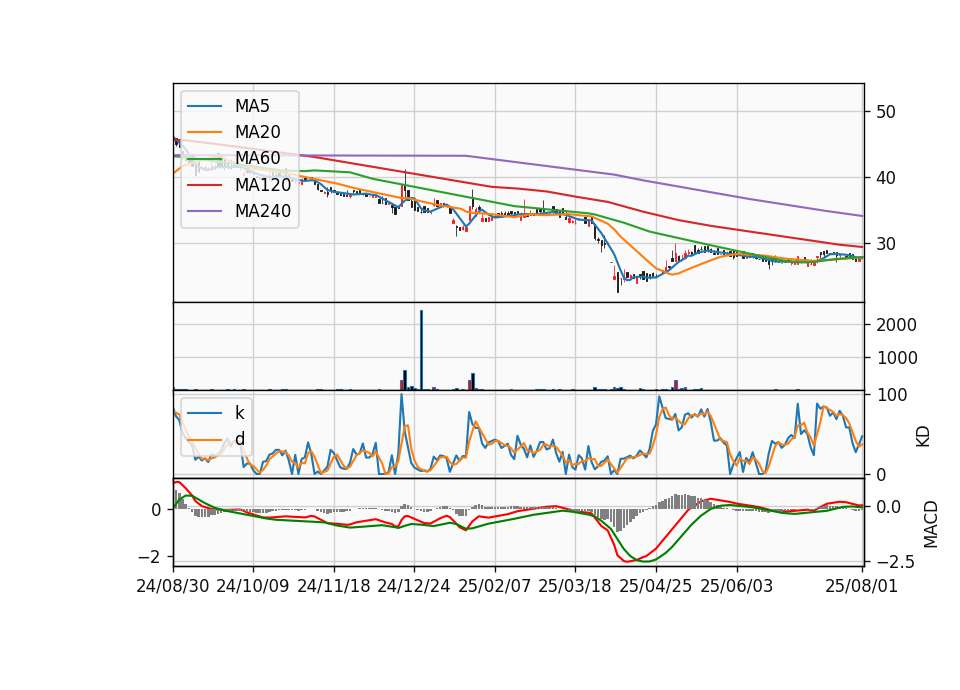This screenshot has width=960, height=690.
Task: Click the 25/08/01 date tick label
Action: point(861,586)
